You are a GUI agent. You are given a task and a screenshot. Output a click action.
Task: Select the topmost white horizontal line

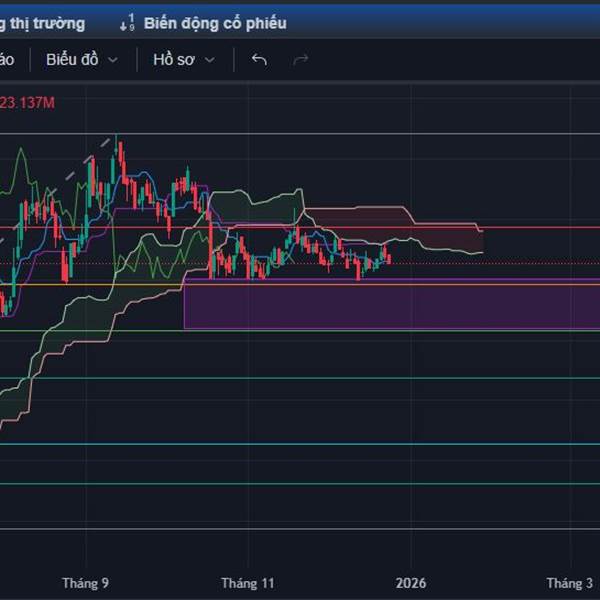[x=350, y=133]
